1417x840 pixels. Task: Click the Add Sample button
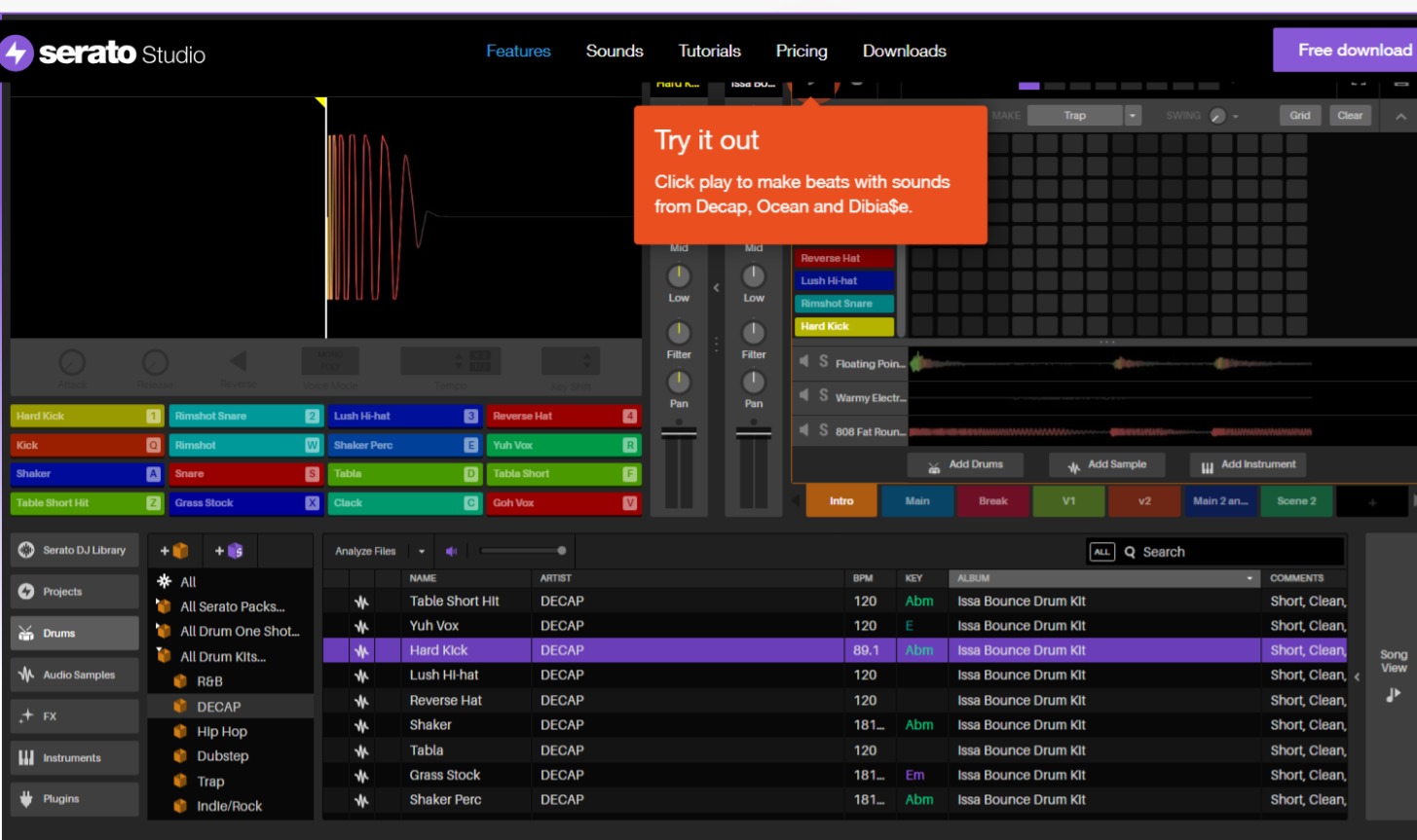pyautogui.click(x=1107, y=465)
